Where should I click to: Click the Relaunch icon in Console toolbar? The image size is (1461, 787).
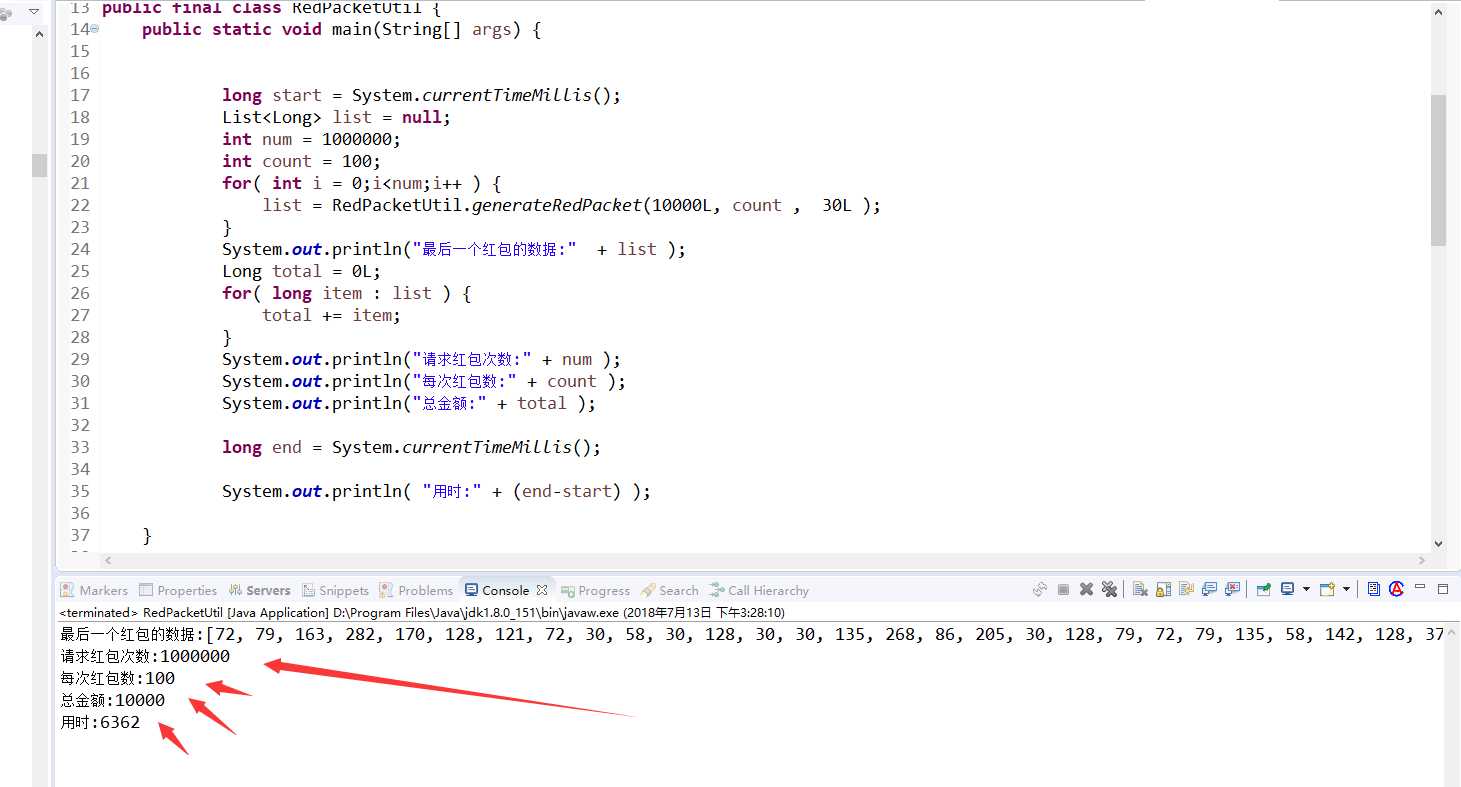coord(1040,589)
